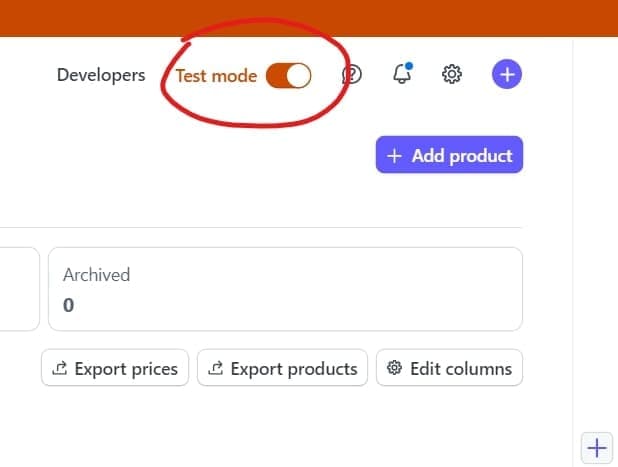
Task: Click the orange test mode banner
Action: coord(309,15)
